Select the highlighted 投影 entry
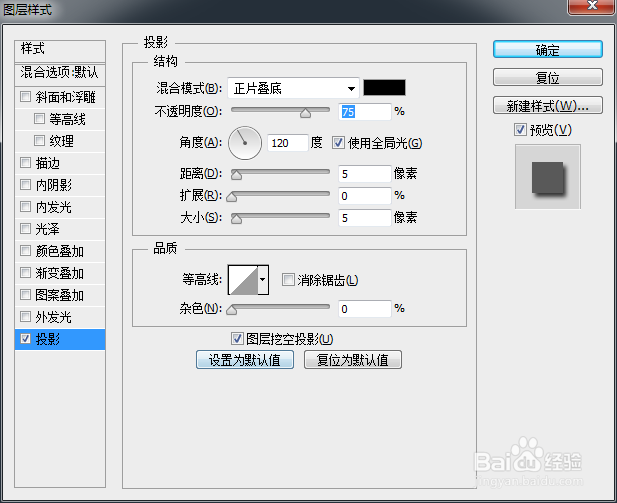 pyautogui.click(x=60, y=339)
